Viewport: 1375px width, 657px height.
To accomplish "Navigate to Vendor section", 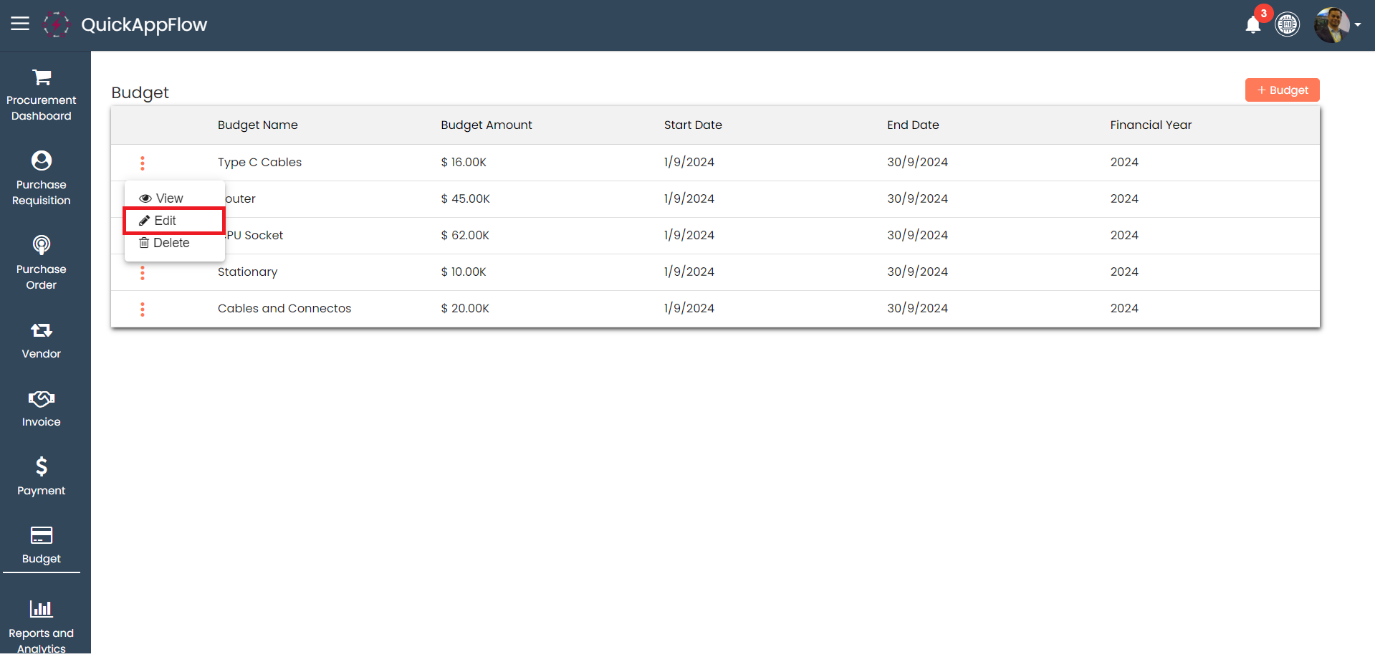I will 41,339.
